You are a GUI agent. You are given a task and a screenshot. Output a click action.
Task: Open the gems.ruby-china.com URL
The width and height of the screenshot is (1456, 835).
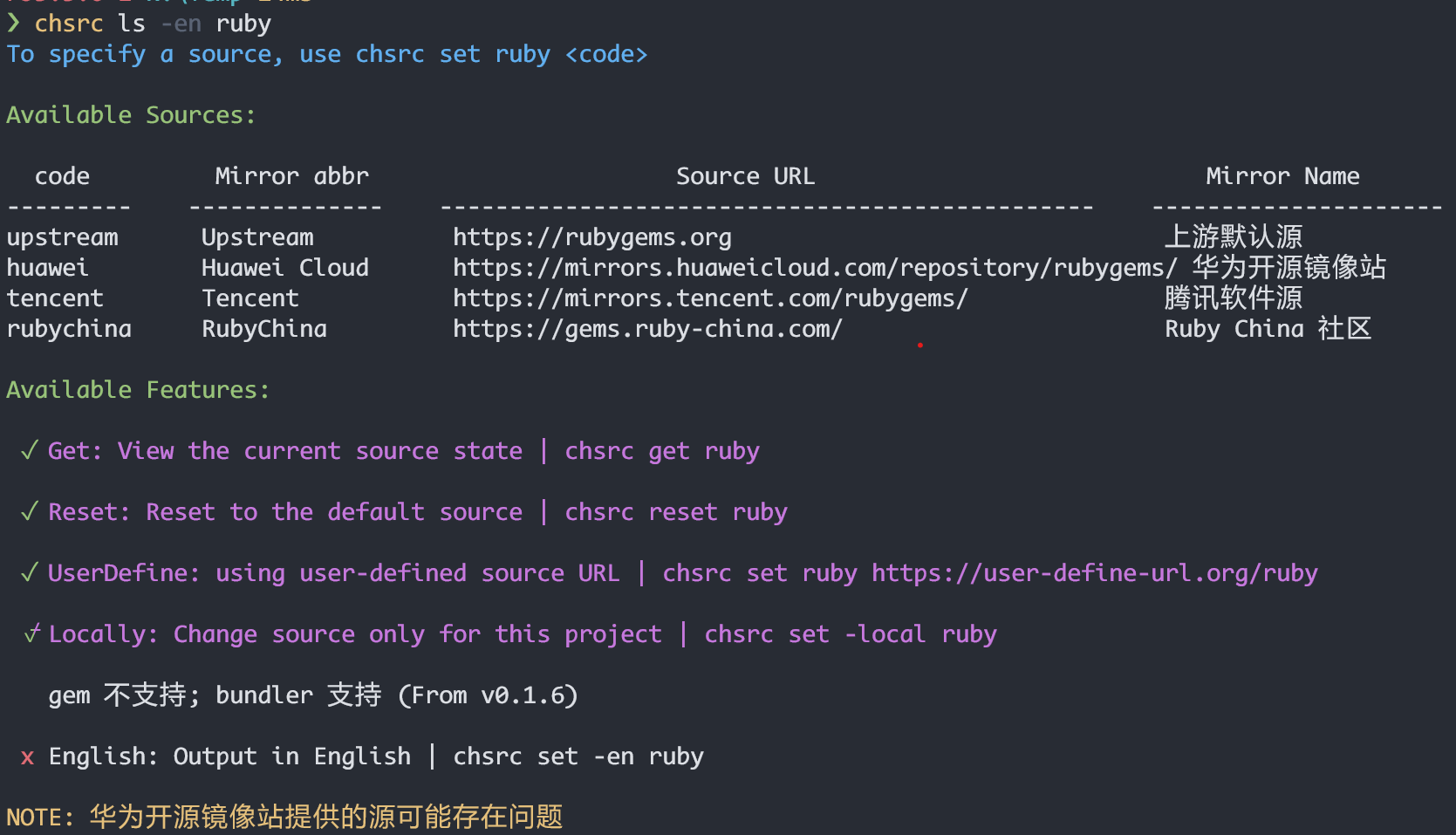pyautogui.click(x=646, y=329)
